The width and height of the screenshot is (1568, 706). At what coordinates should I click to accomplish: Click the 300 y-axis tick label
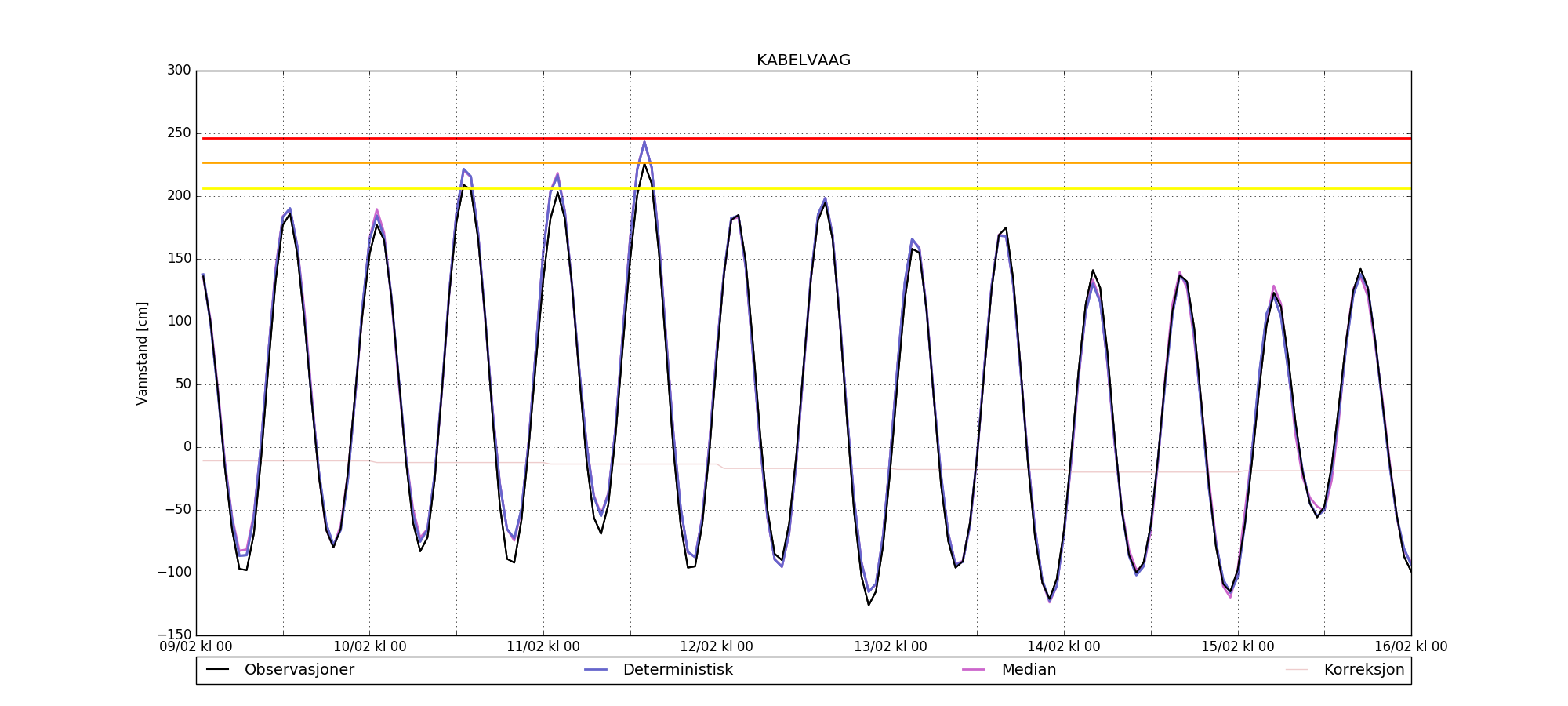(179, 71)
